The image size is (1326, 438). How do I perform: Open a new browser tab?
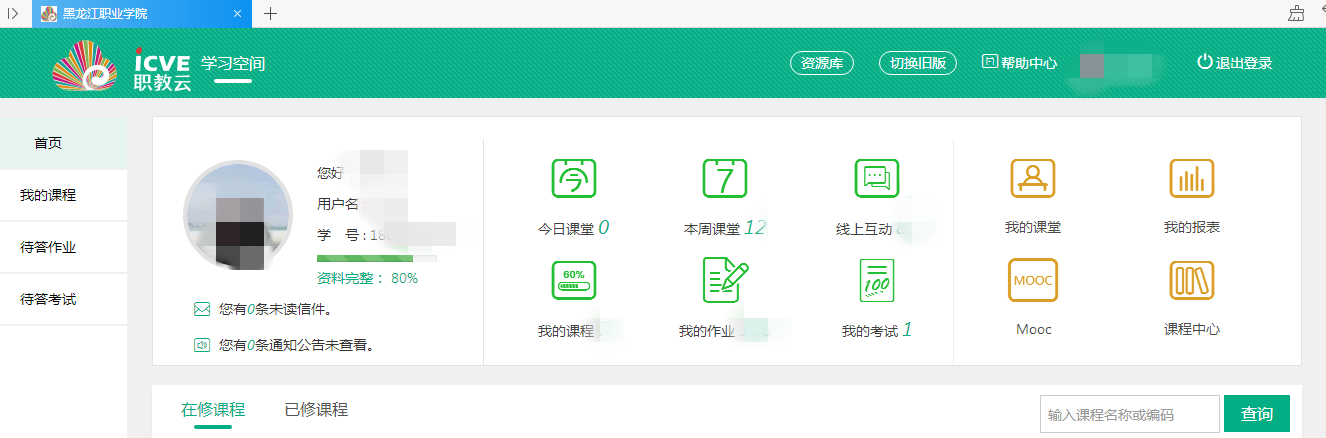pyautogui.click(x=270, y=13)
